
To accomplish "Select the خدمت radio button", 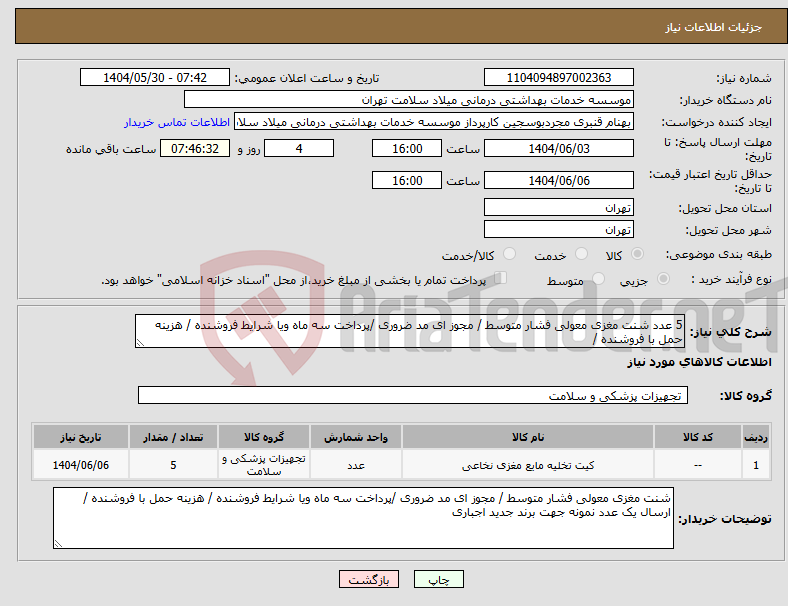I will point(581,254).
